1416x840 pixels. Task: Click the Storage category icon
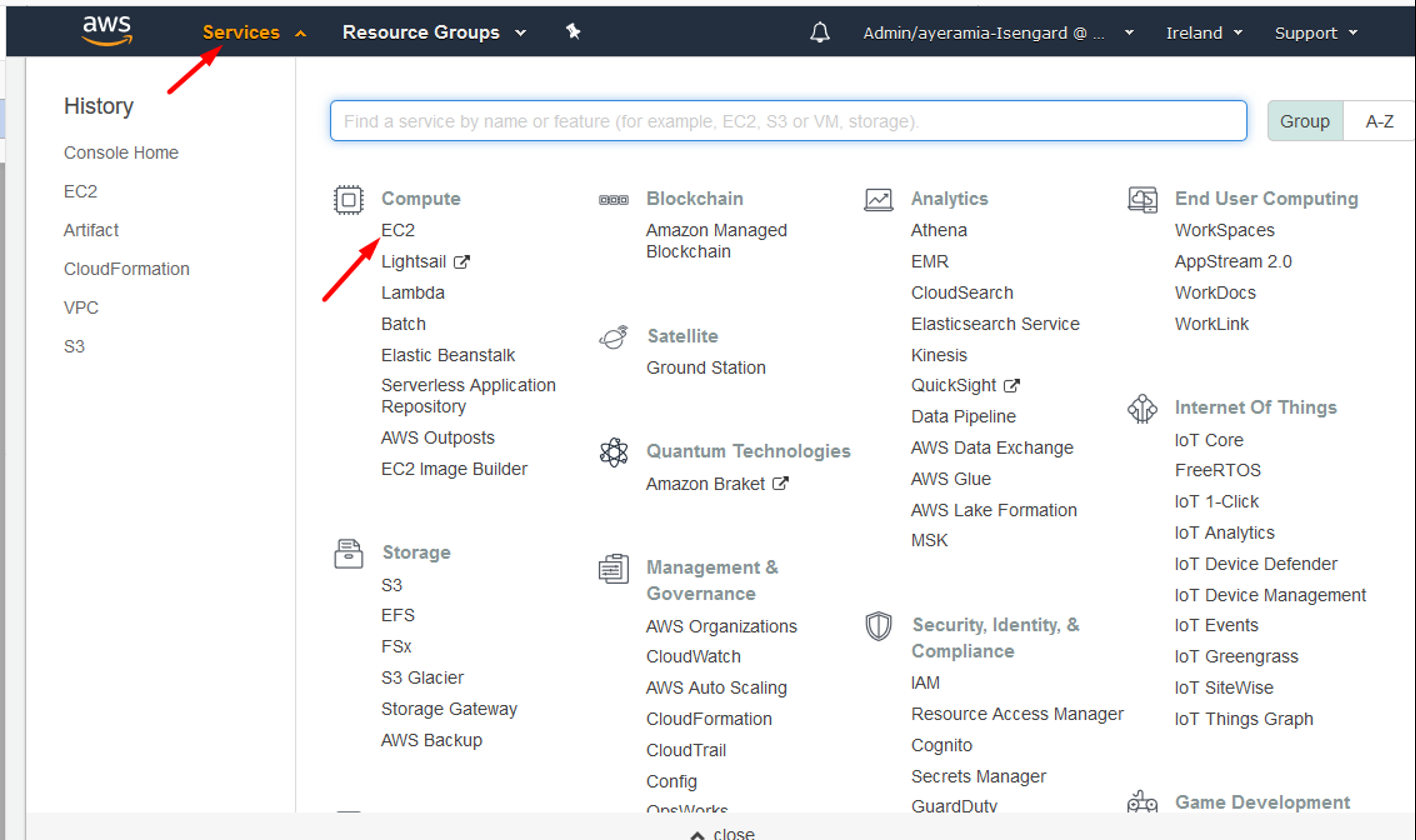click(x=348, y=553)
